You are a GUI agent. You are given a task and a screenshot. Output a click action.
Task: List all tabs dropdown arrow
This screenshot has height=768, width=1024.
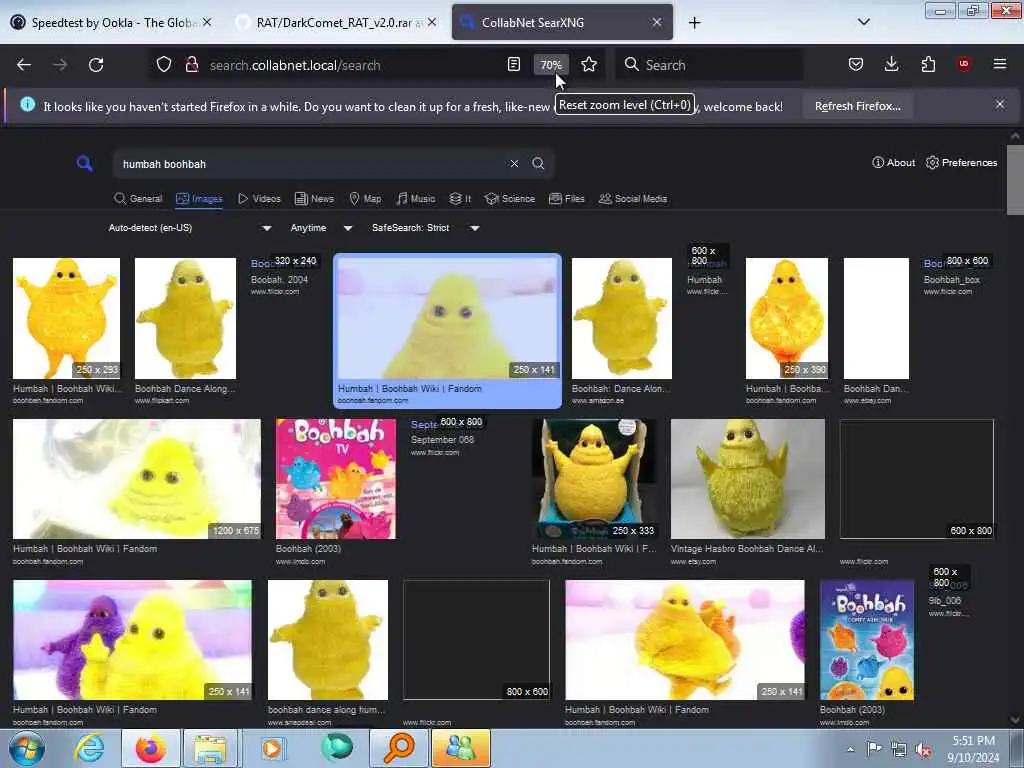tap(863, 22)
